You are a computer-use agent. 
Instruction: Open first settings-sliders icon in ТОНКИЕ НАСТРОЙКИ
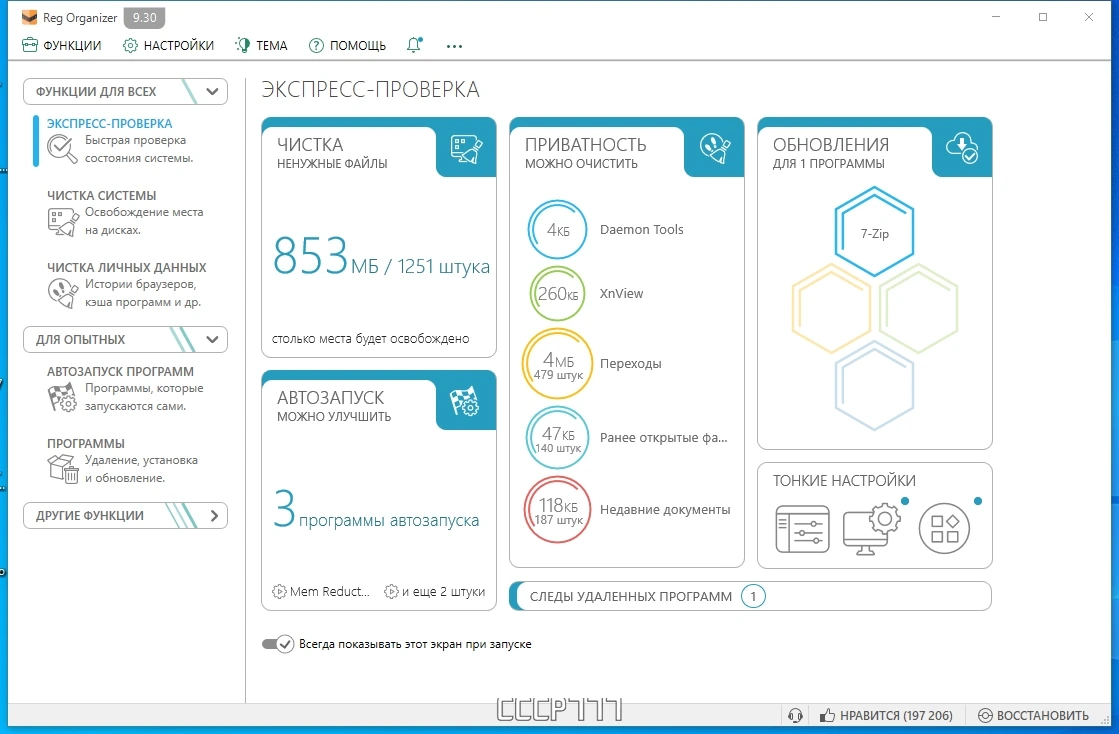point(803,529)
